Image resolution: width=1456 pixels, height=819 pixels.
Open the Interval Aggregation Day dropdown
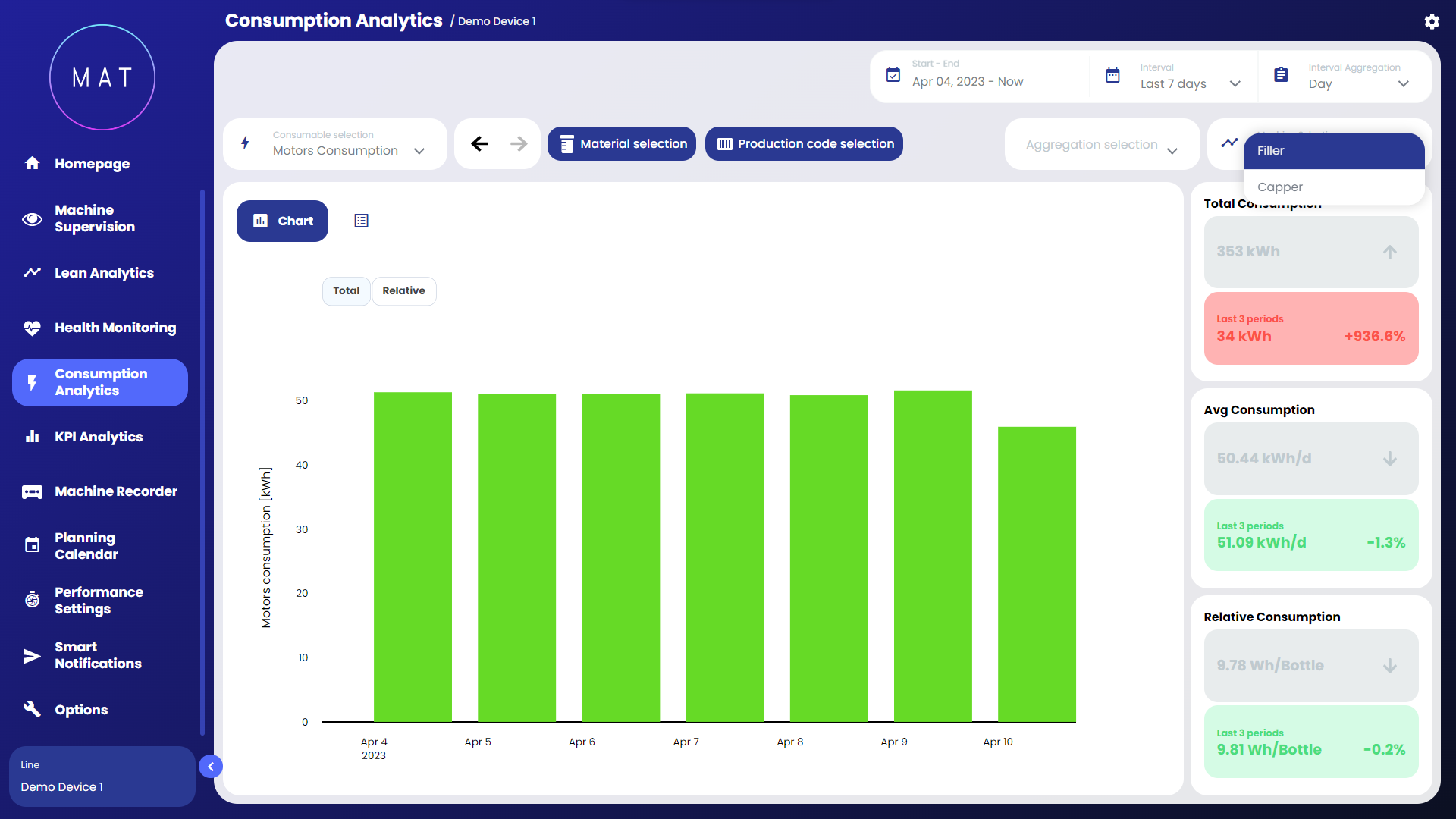[x=1359, y=83]
